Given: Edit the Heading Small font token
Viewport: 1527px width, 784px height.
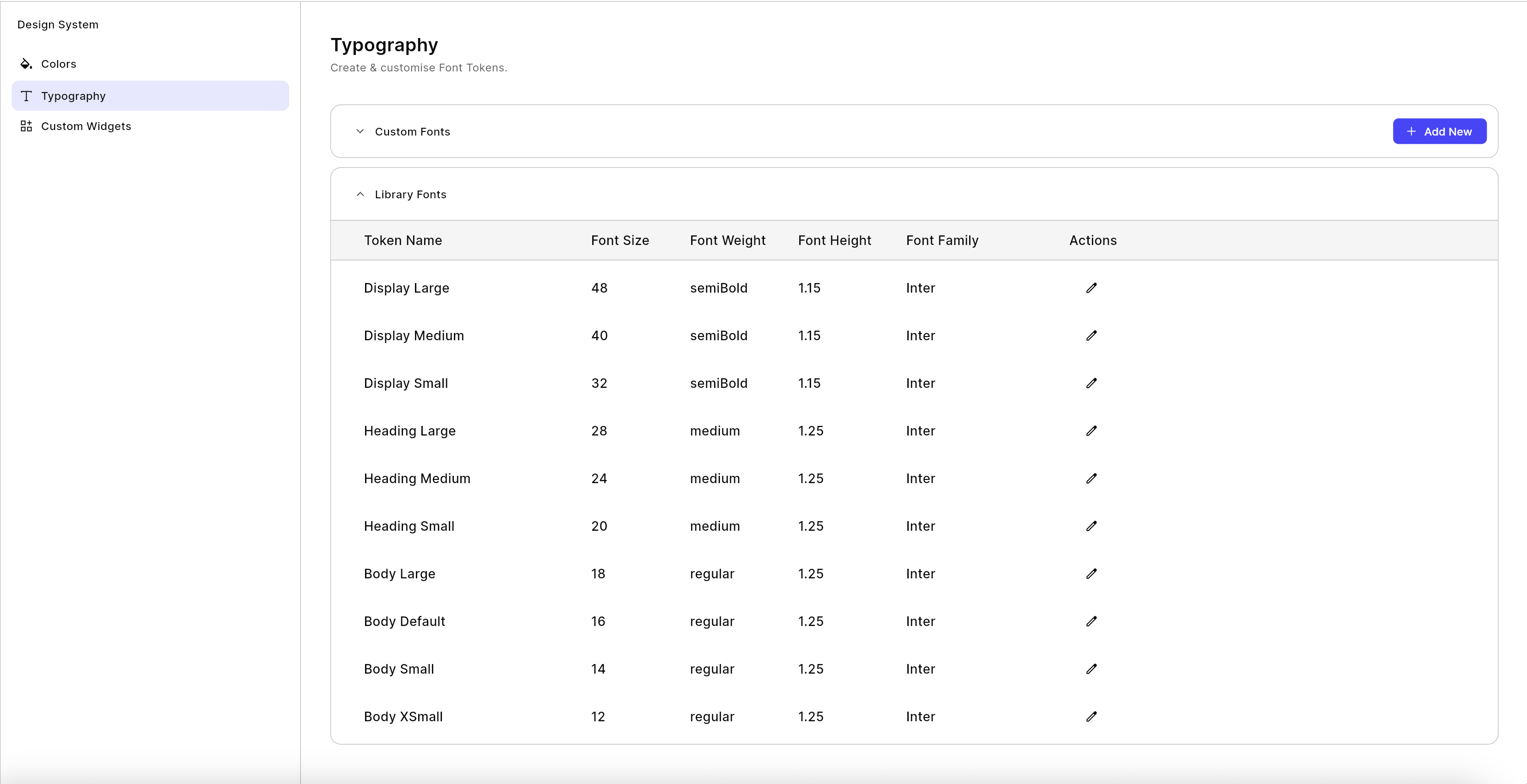Looking at the screenshot, I should click(x=1091, y=526).
